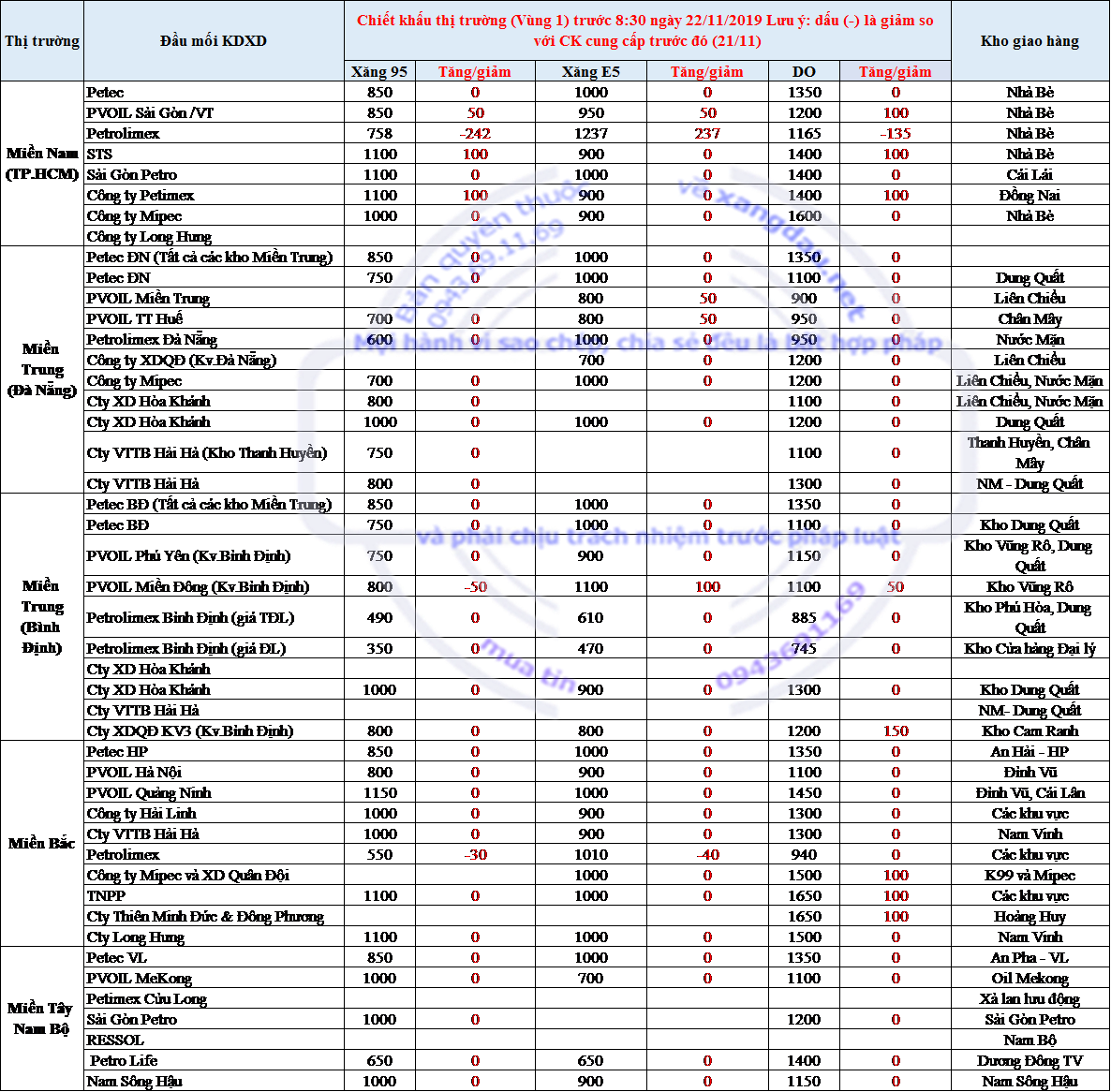Select the 'Kho giao hàng' header cell

click(1030, 41)
